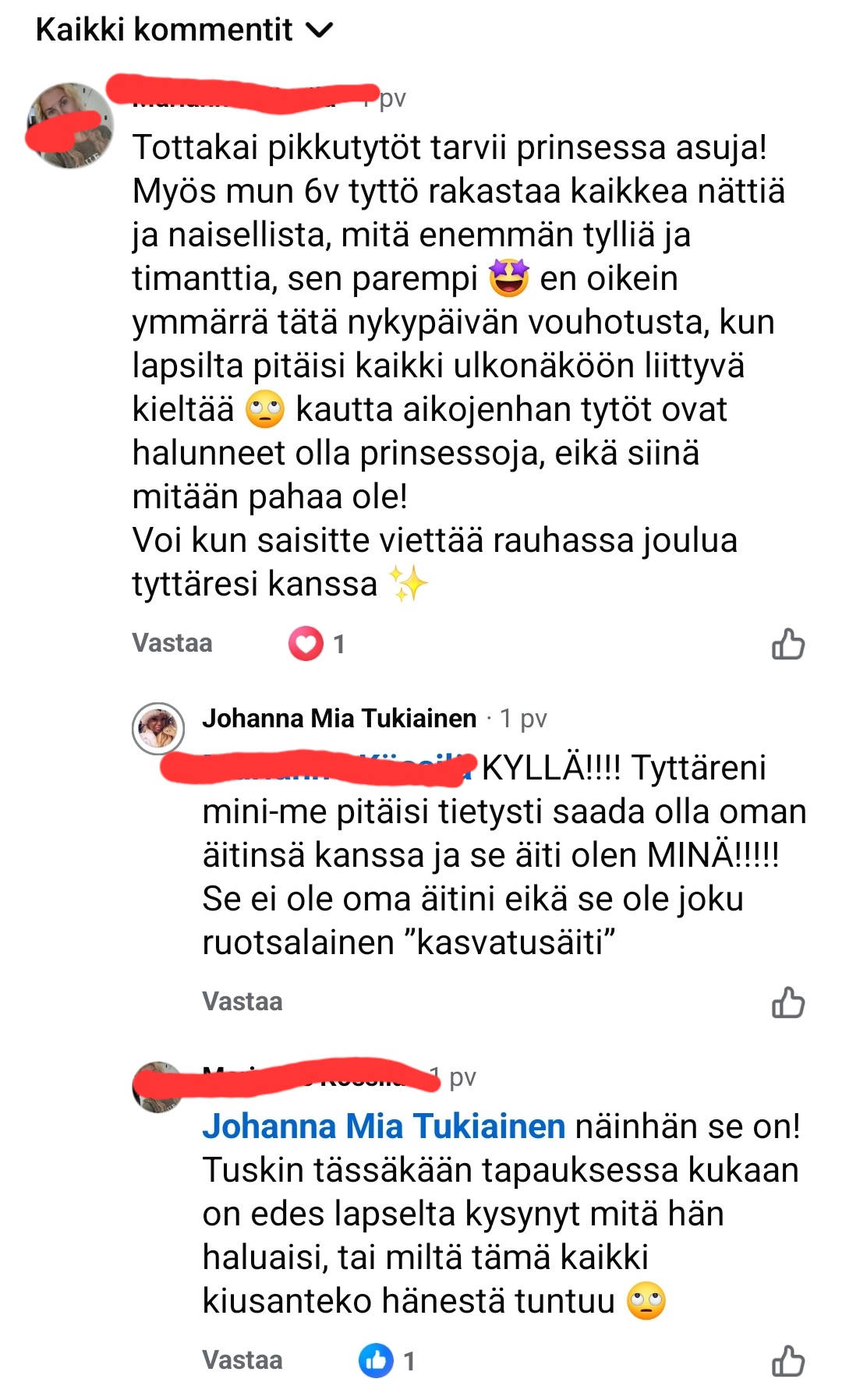Screen dimensions: 842x1400
Task: Open the heart reaction on first comment
Action: click(306, 644)
